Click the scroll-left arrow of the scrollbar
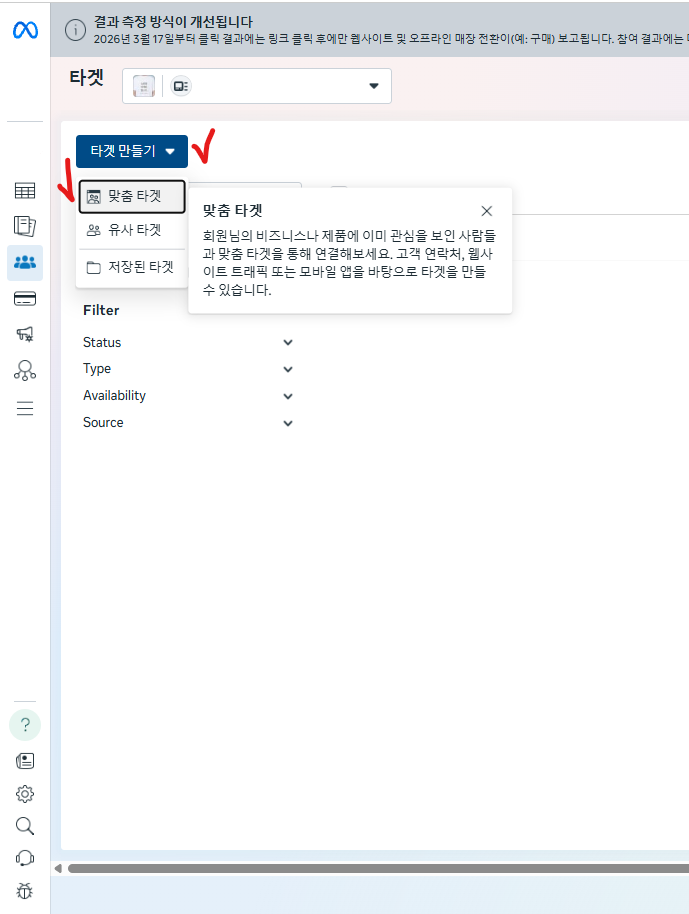The image size is (689, 914). click(58, 869)
